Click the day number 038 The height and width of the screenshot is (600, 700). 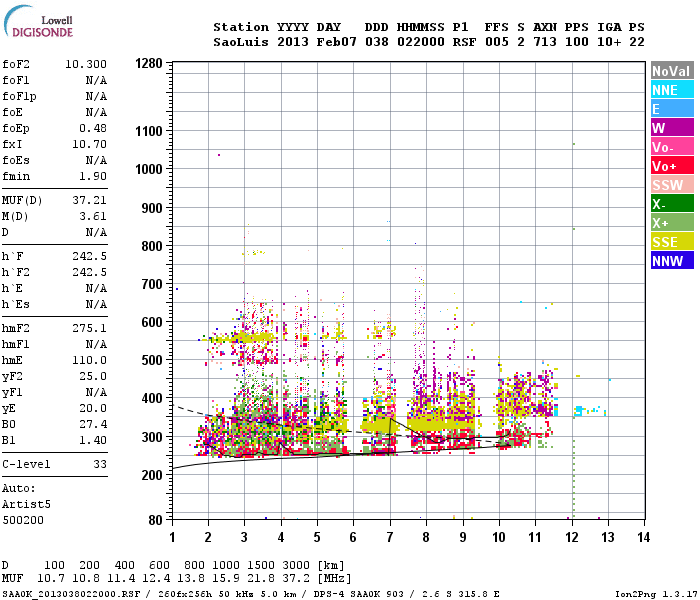(x=377, y=42)
